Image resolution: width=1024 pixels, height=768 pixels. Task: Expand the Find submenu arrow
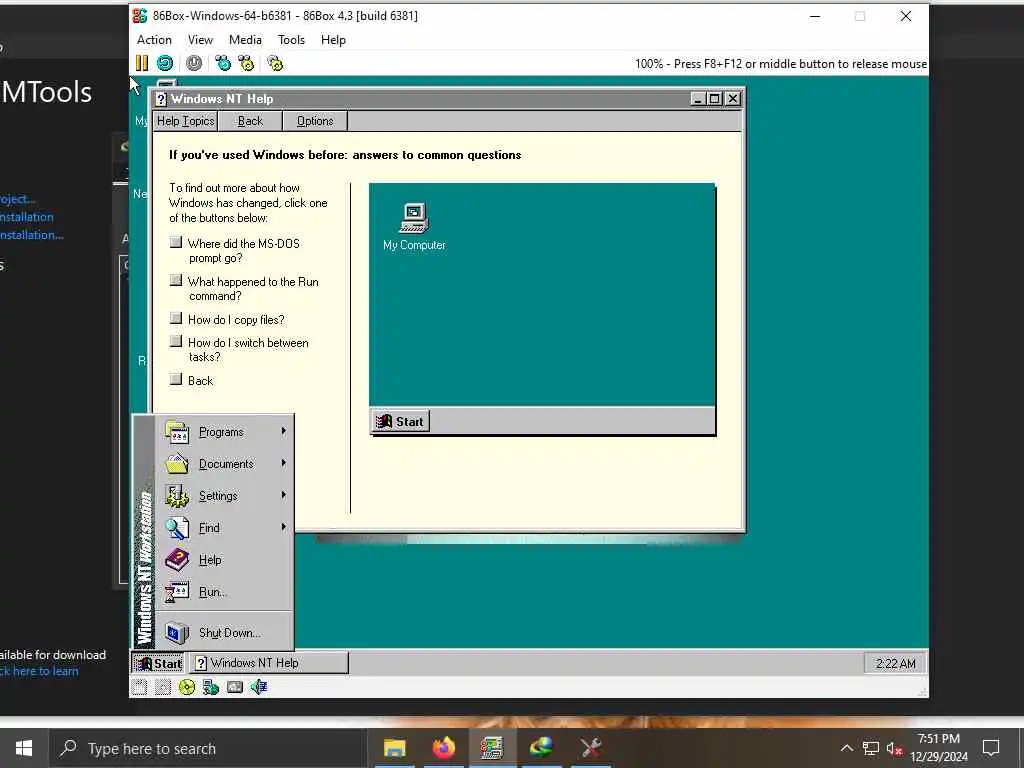click(x=283, y=527)
